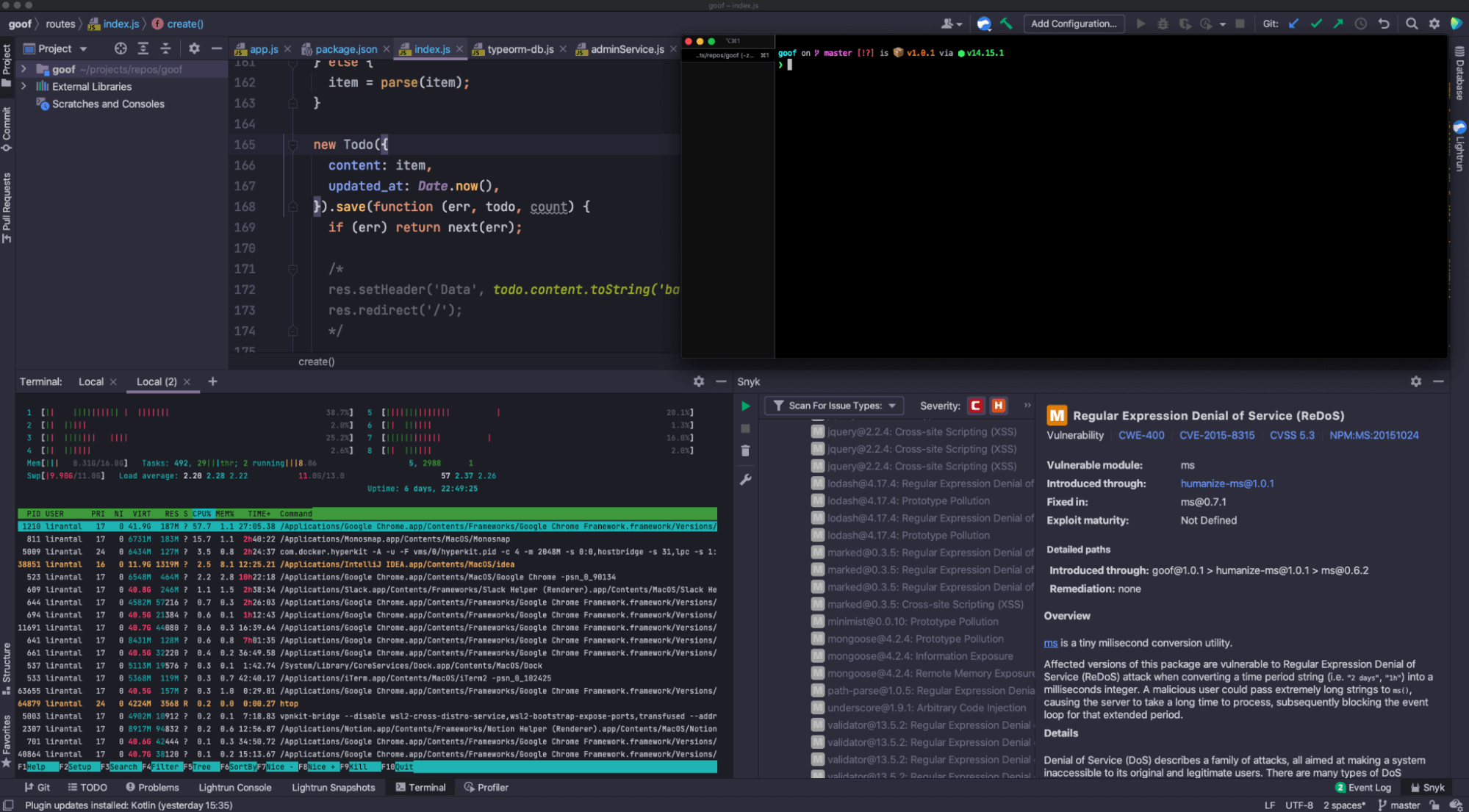Collapse the Snyk tool window
Screen dimensions: 1469x812
1438,381
